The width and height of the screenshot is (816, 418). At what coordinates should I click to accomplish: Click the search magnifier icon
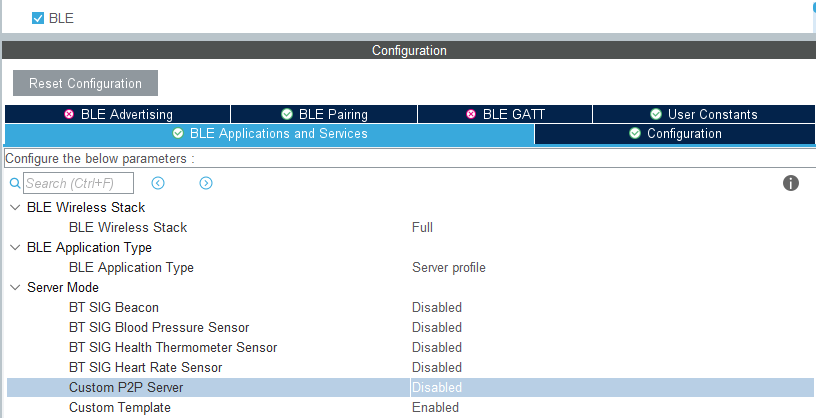click(x=15, y=184)
